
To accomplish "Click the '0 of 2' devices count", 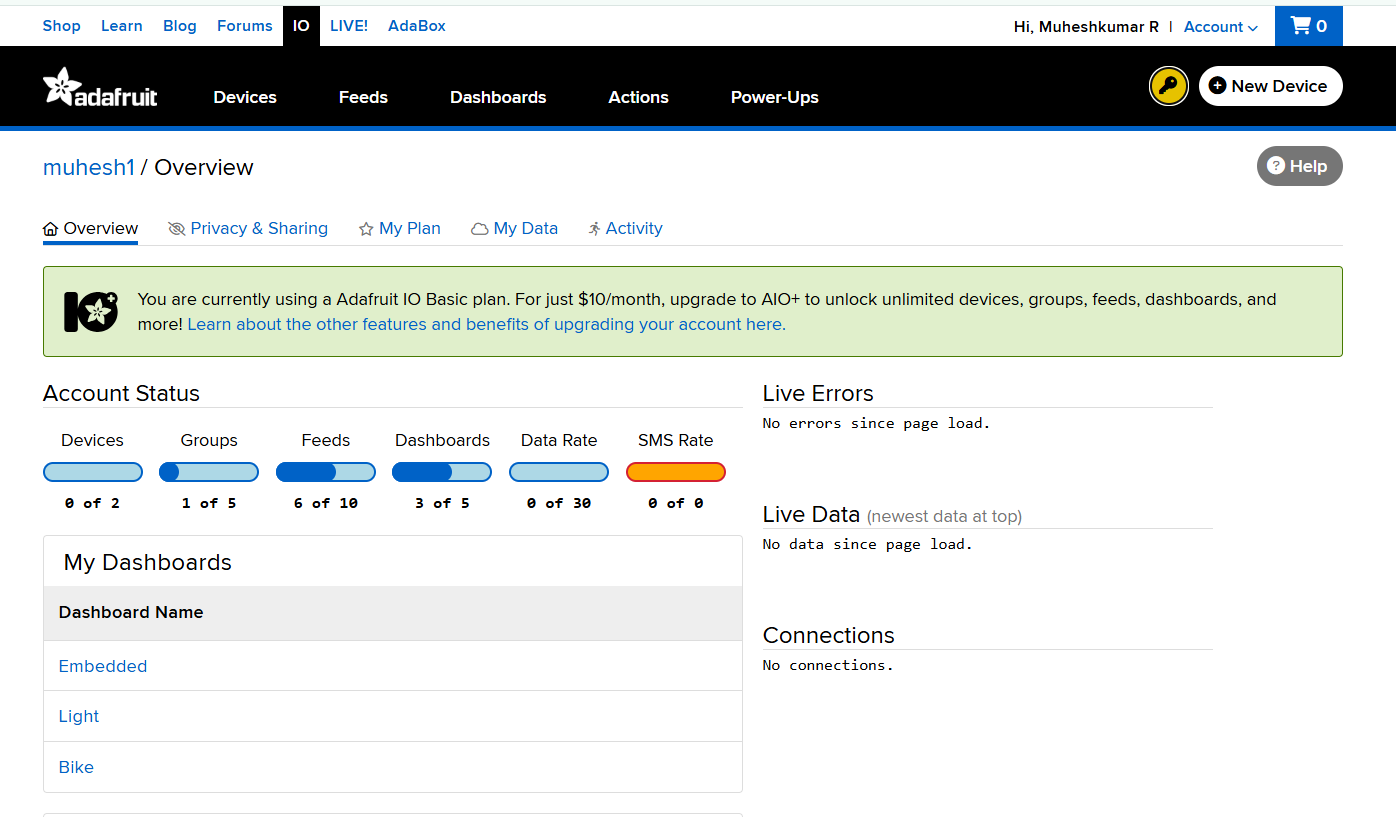I will (x=92, y=503).
